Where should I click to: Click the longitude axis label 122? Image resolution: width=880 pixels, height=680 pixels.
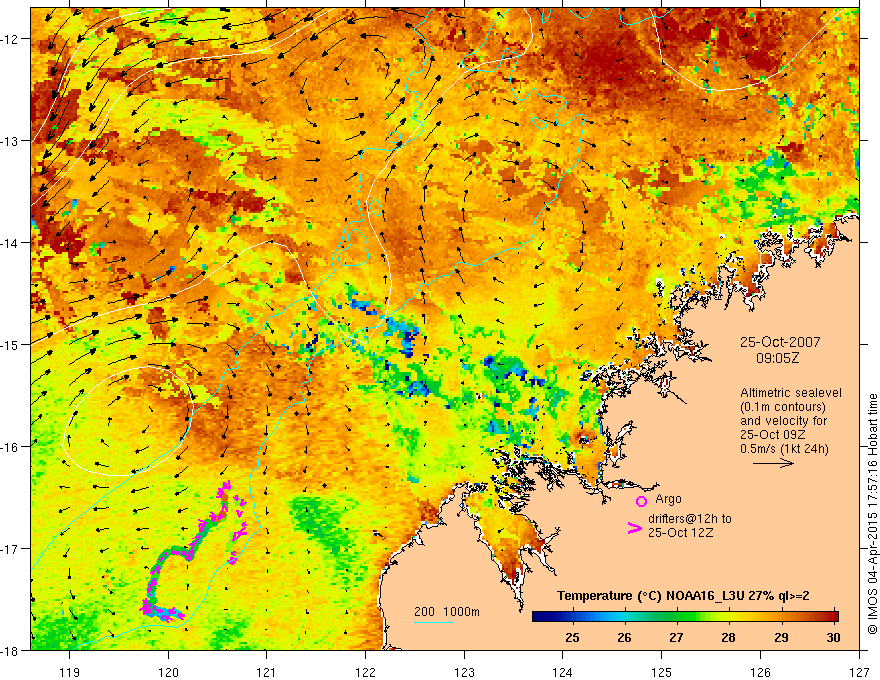pos(365,672)
